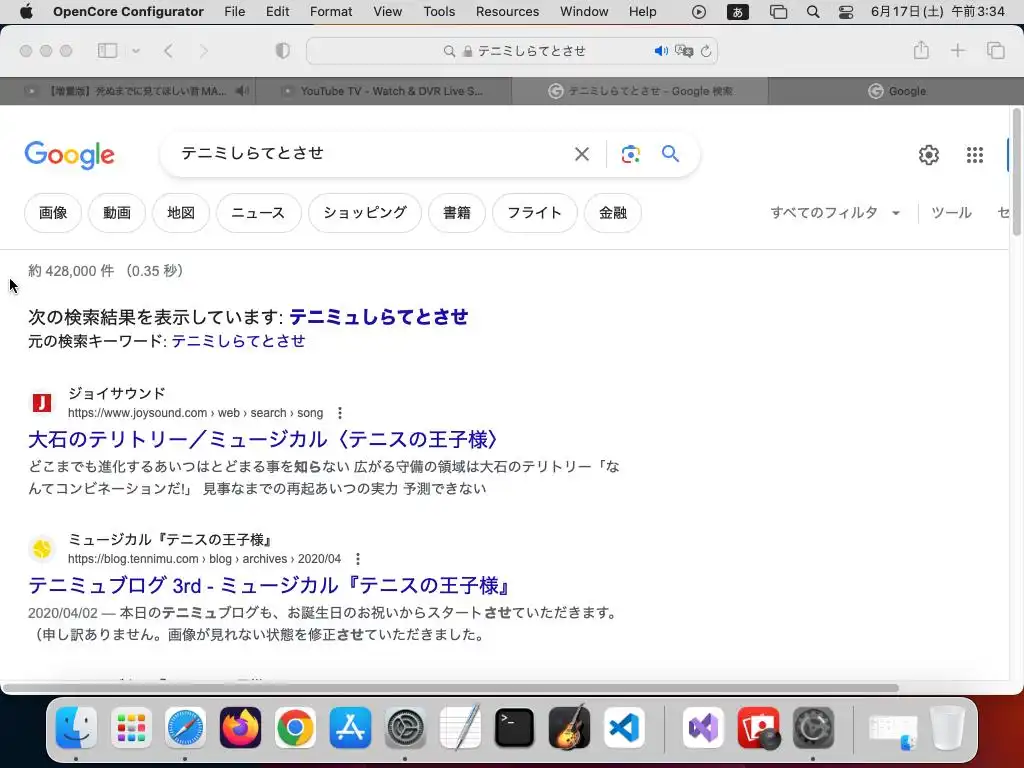Click the vertical page scrollbar
The width and height of the screenshot is (1024, 768).
click(1016, 173)
